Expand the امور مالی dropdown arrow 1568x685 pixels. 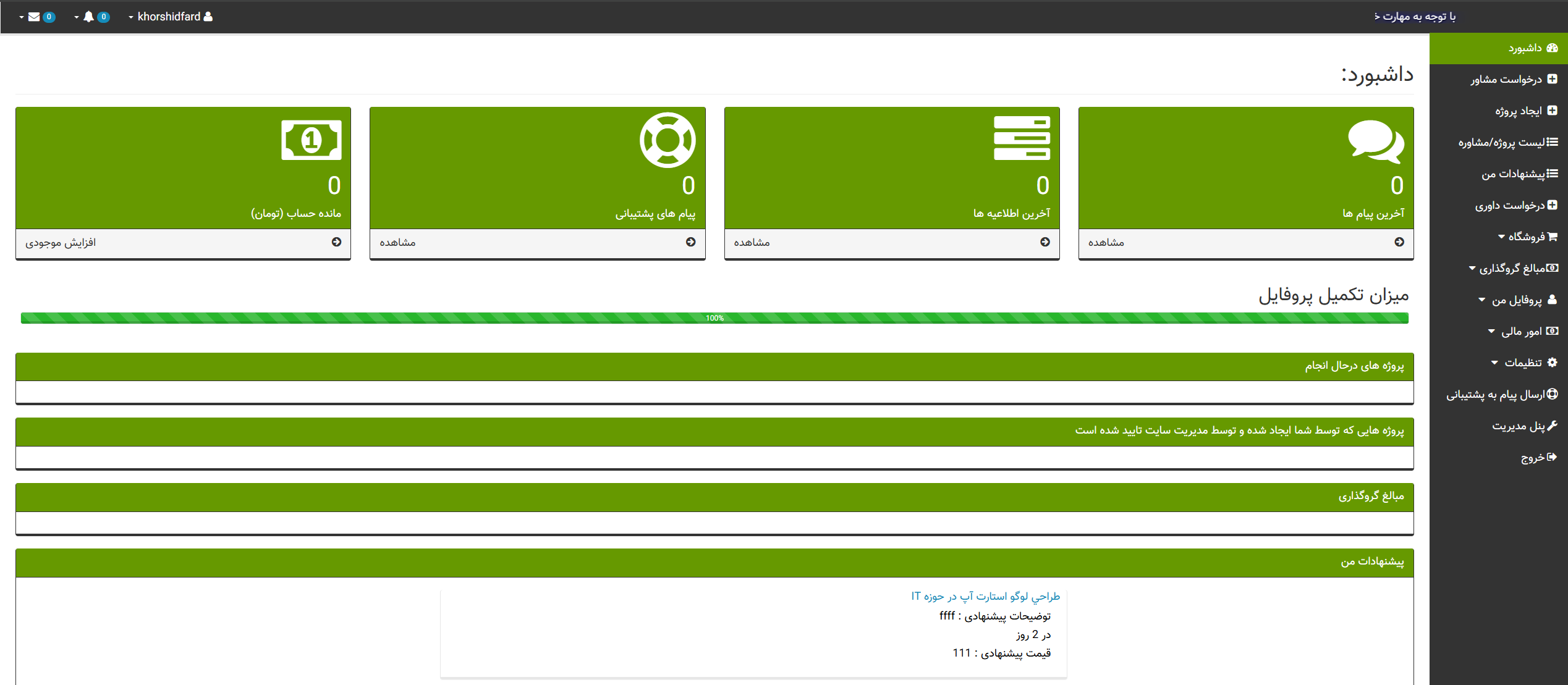click(x=1491, y=331)
